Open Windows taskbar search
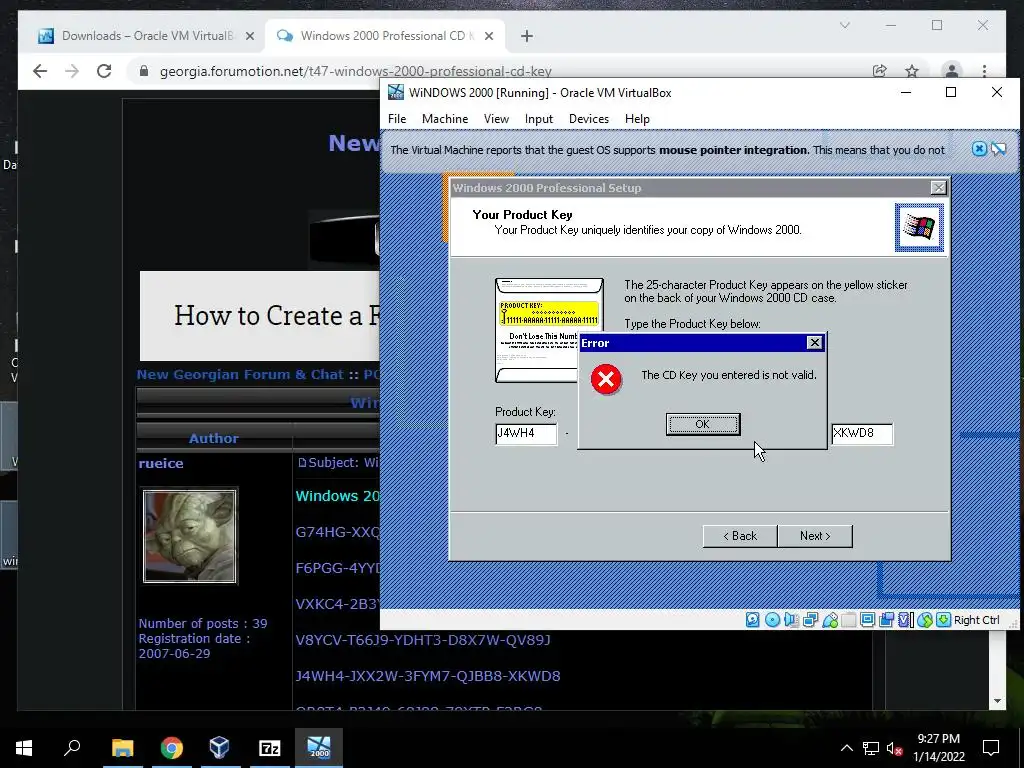 pos(72,748)
